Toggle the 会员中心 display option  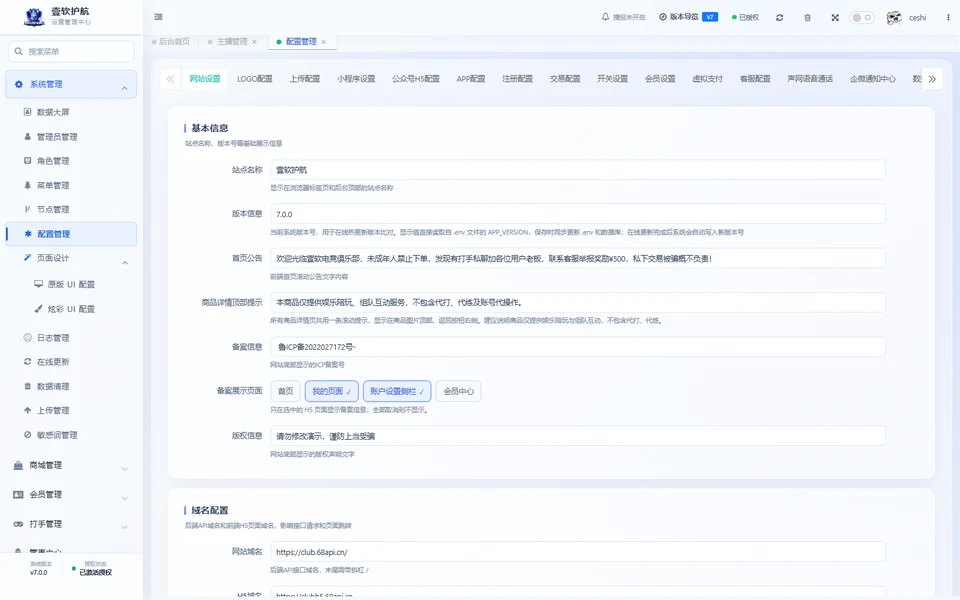(458, 391)
